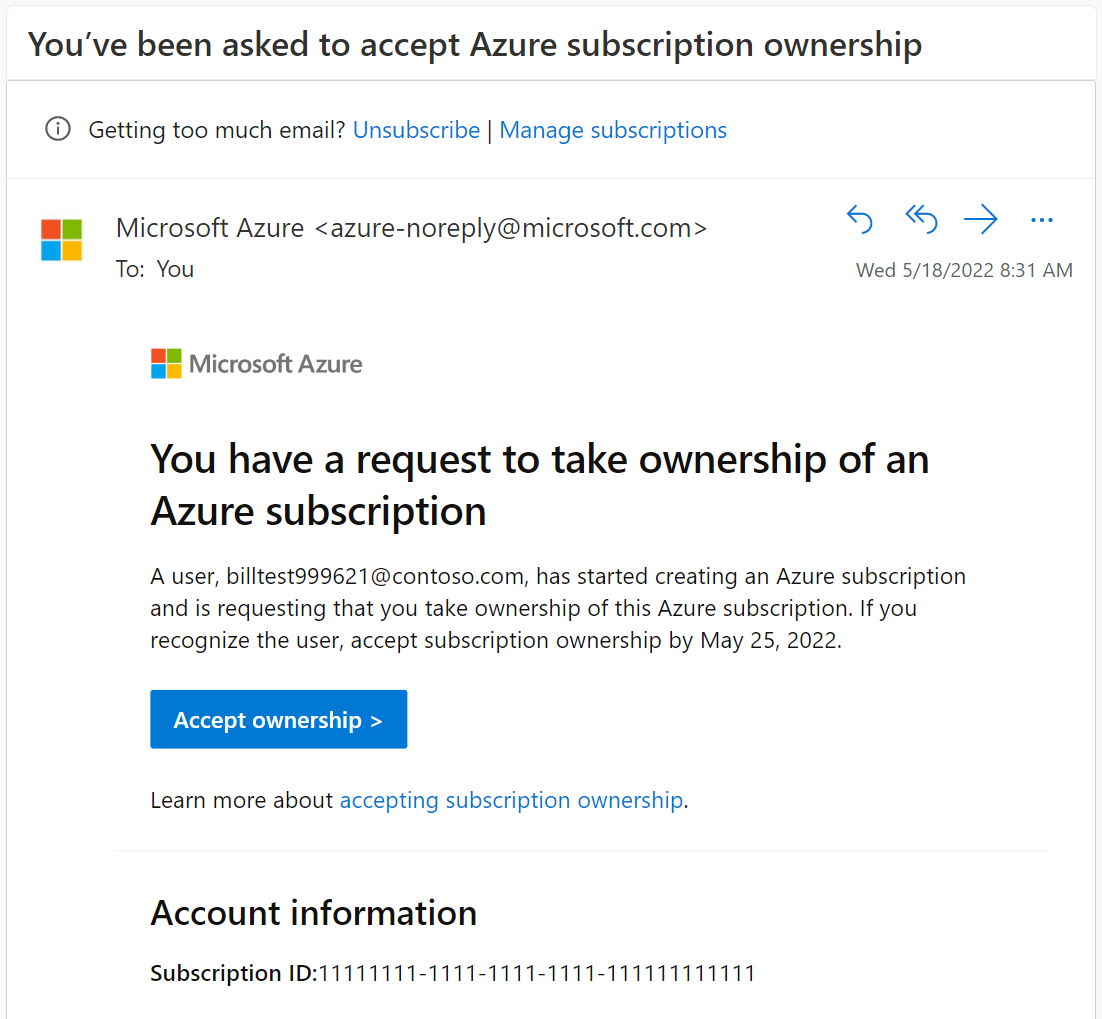Select the Subscription ID value
This screenshot has width=1102, height=1019.
pos(537,973)
